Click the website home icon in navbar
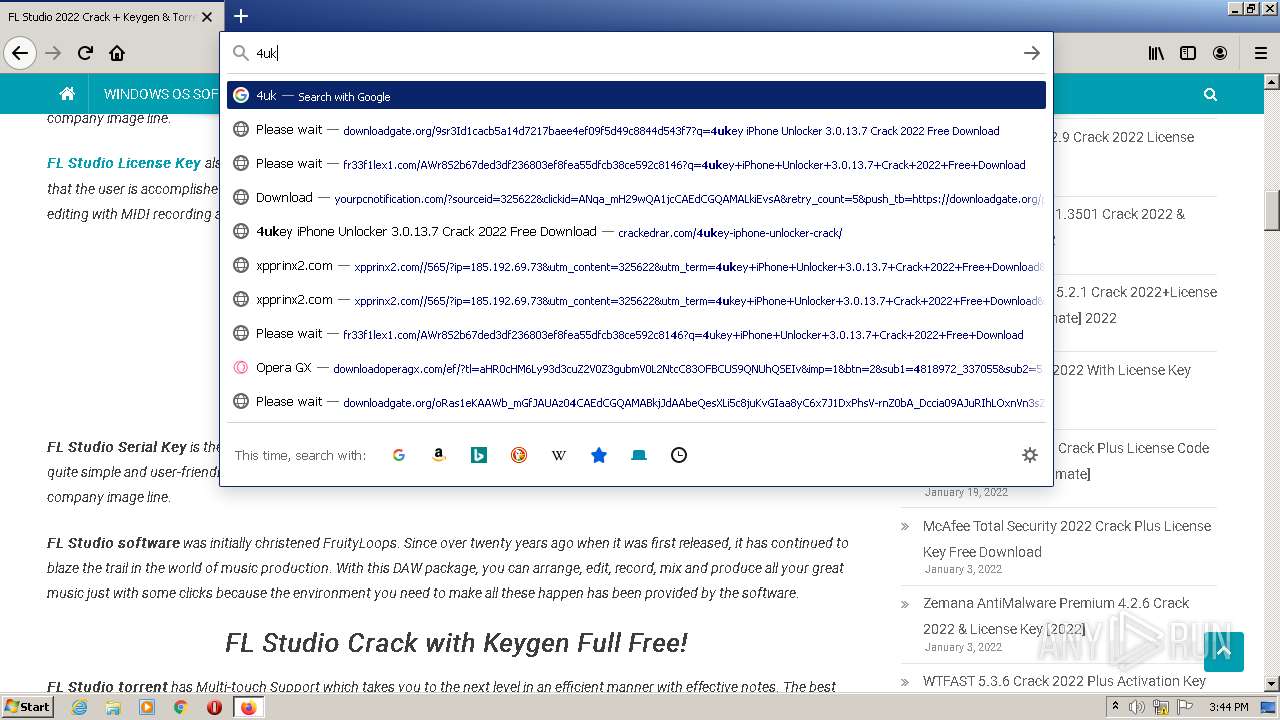This screenshot has height=720, width=1280. (67, 94)
